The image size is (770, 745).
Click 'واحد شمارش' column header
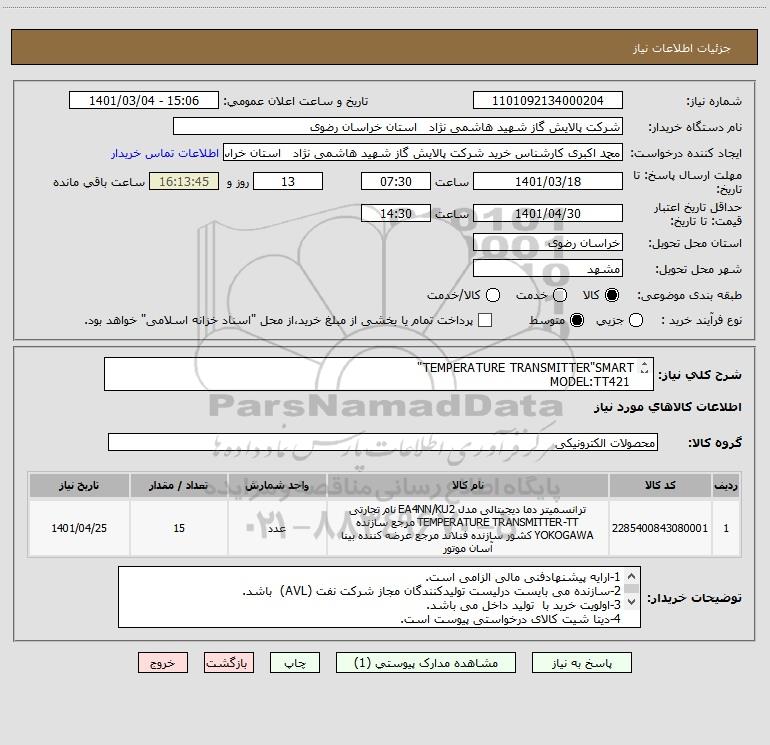[277, 485]
